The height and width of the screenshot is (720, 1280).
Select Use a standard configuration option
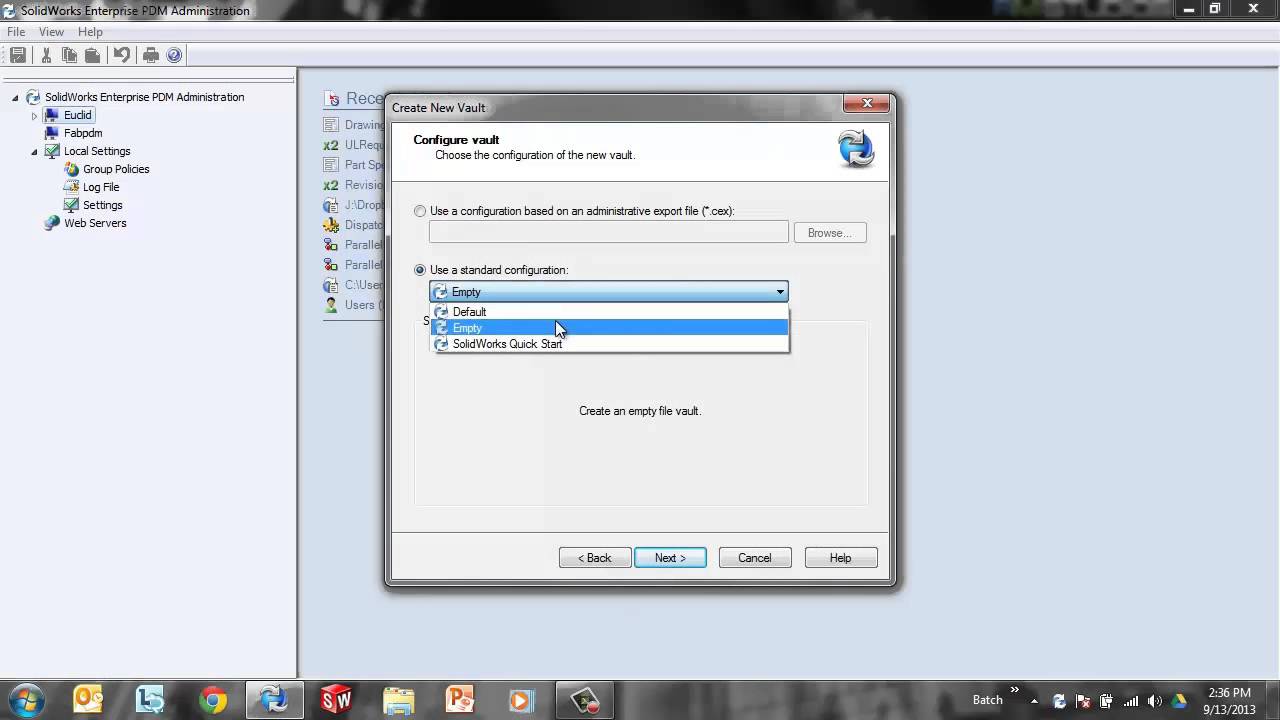(x=420, y=270)
